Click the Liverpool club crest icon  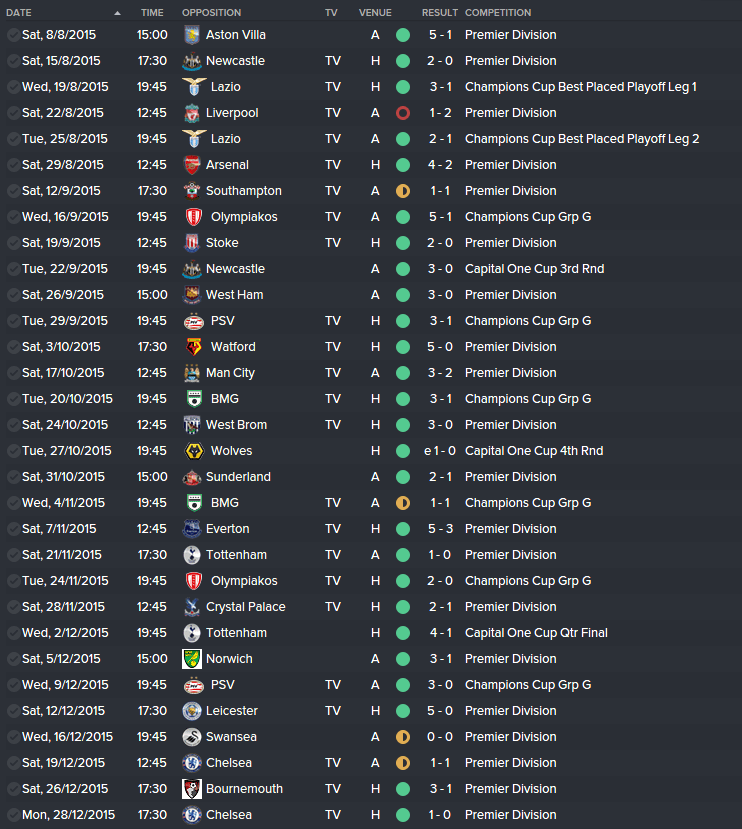191,113
